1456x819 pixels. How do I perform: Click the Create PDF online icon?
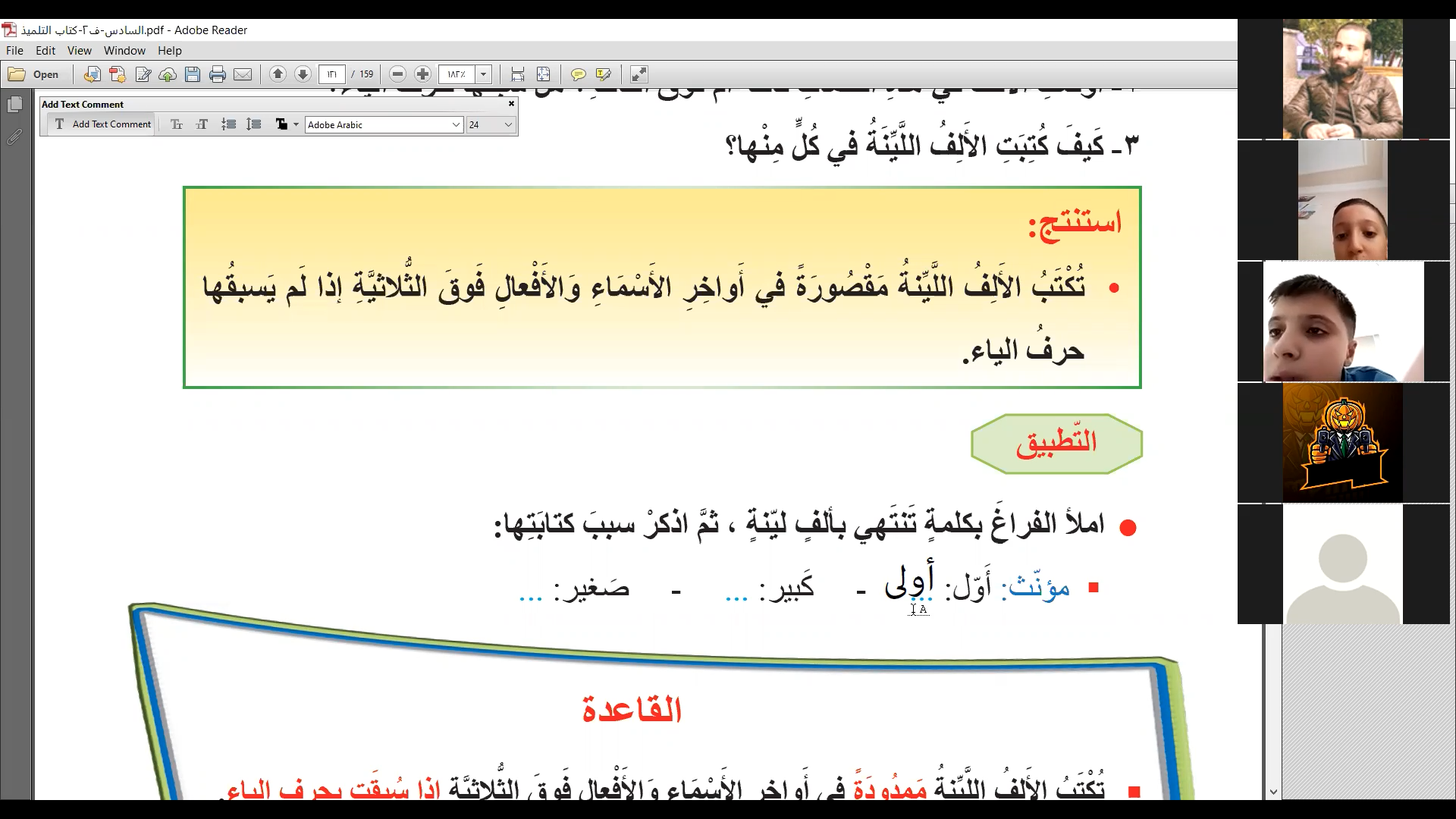coord(117,74)
